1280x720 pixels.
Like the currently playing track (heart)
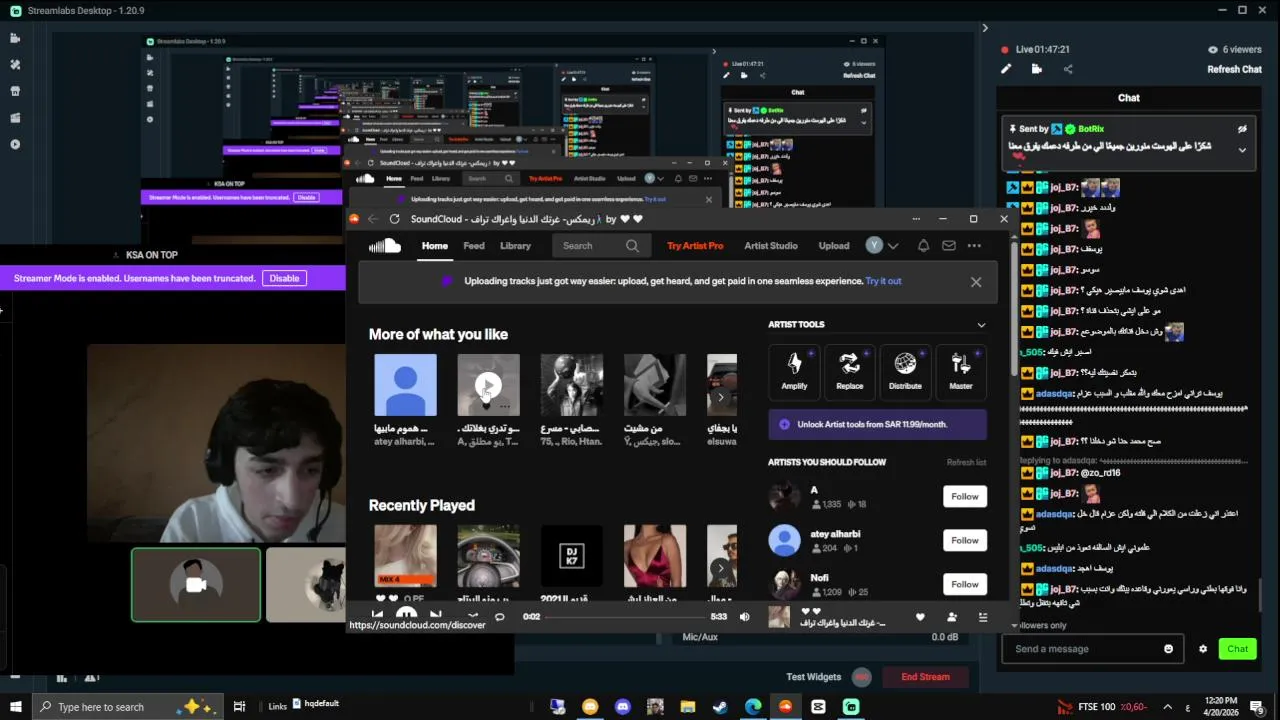[920, 617]
